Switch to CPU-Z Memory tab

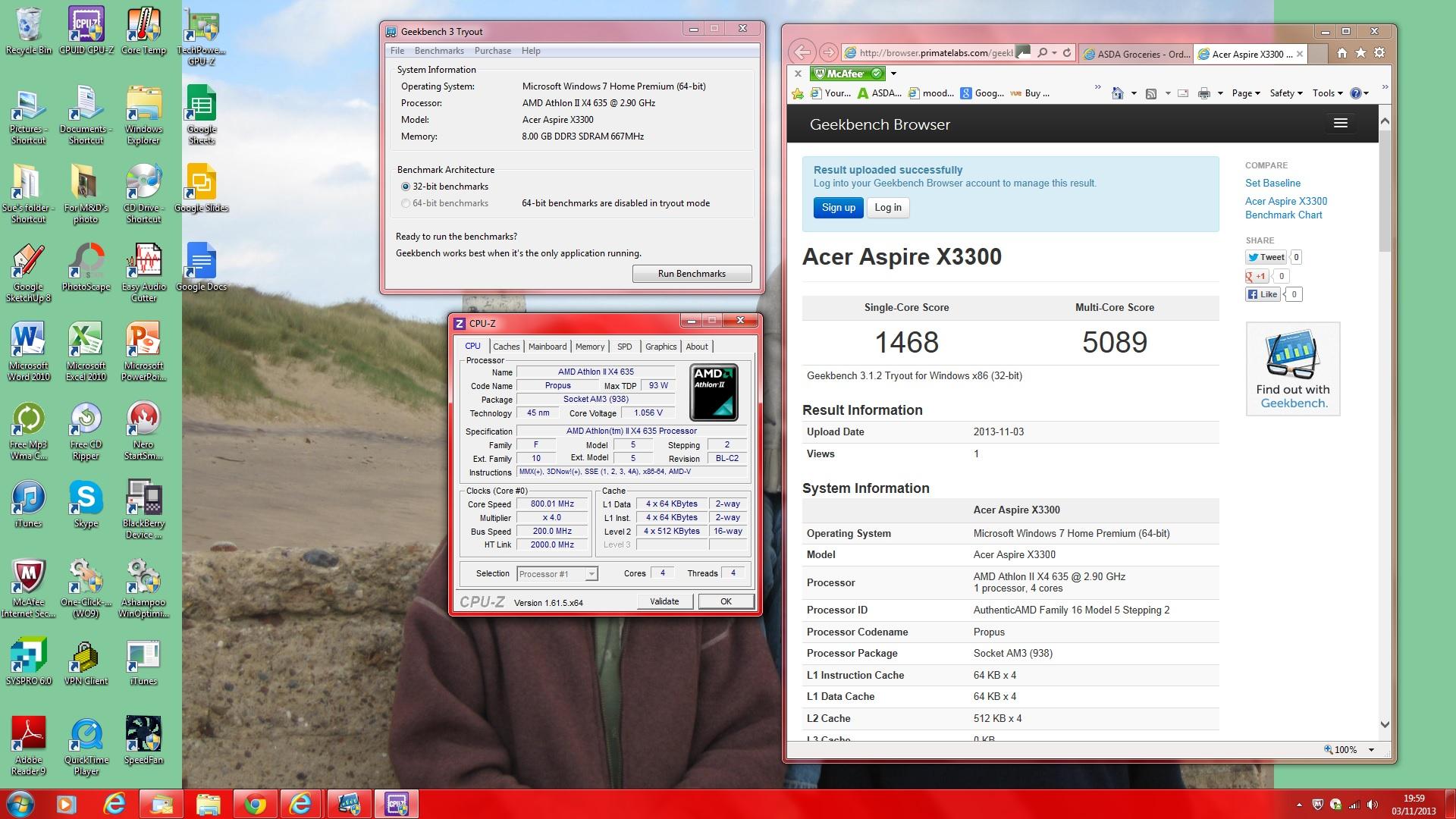pos(590,347)
